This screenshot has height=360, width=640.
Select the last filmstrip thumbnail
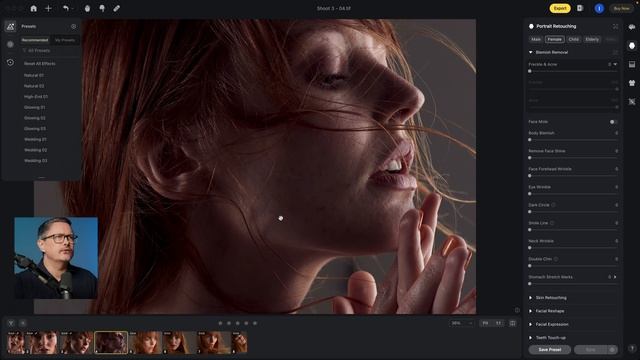click(x=240, y=342)
